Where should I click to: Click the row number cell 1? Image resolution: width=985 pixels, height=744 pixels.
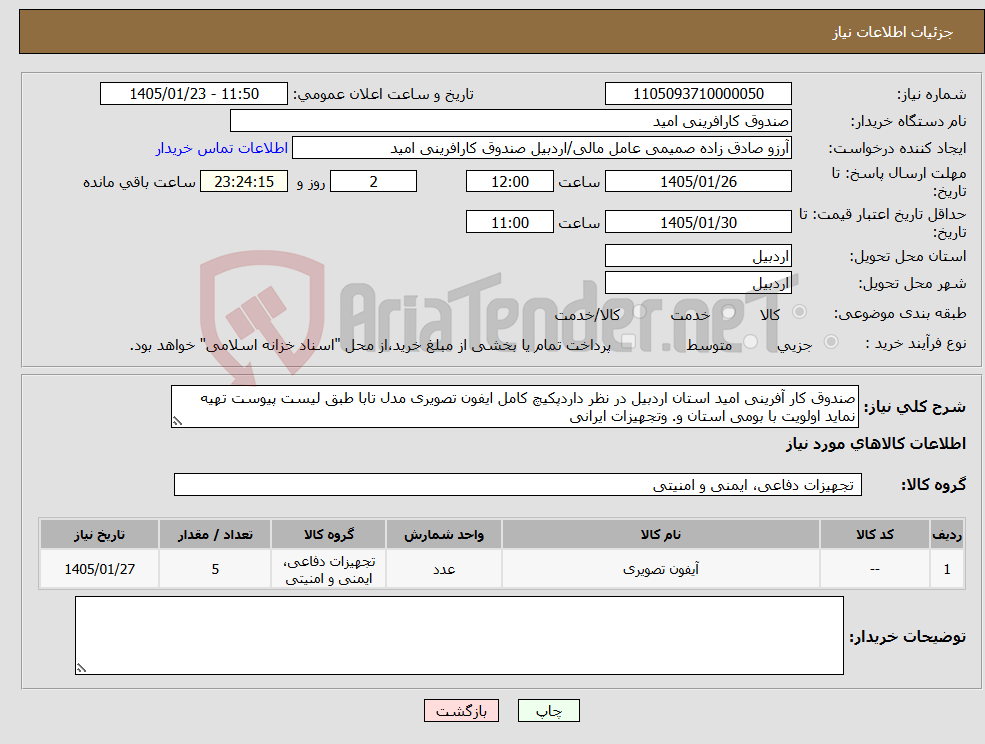click(947, 569)
